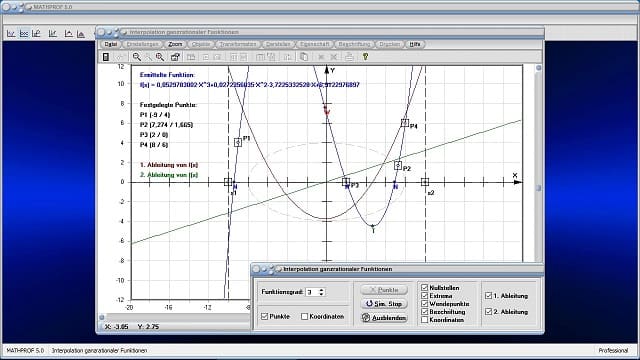Click the sixth graph icon in MathProf main toolbar
This screenshot has height=360, width=640.
(81, 33)
